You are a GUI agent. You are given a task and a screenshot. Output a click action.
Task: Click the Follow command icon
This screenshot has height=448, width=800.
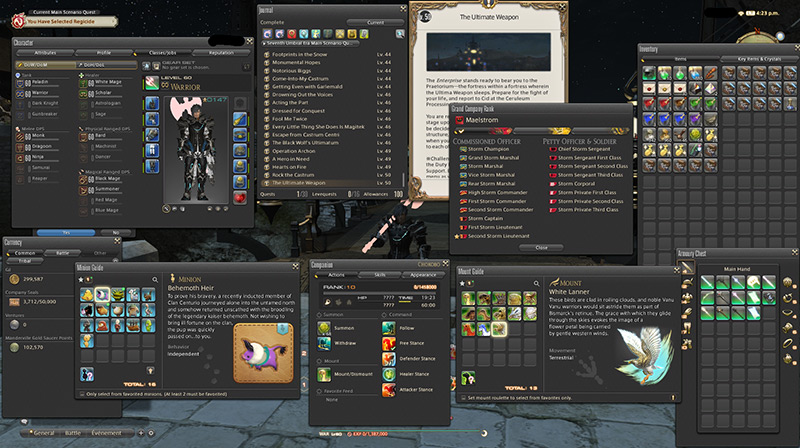(389, 328)
